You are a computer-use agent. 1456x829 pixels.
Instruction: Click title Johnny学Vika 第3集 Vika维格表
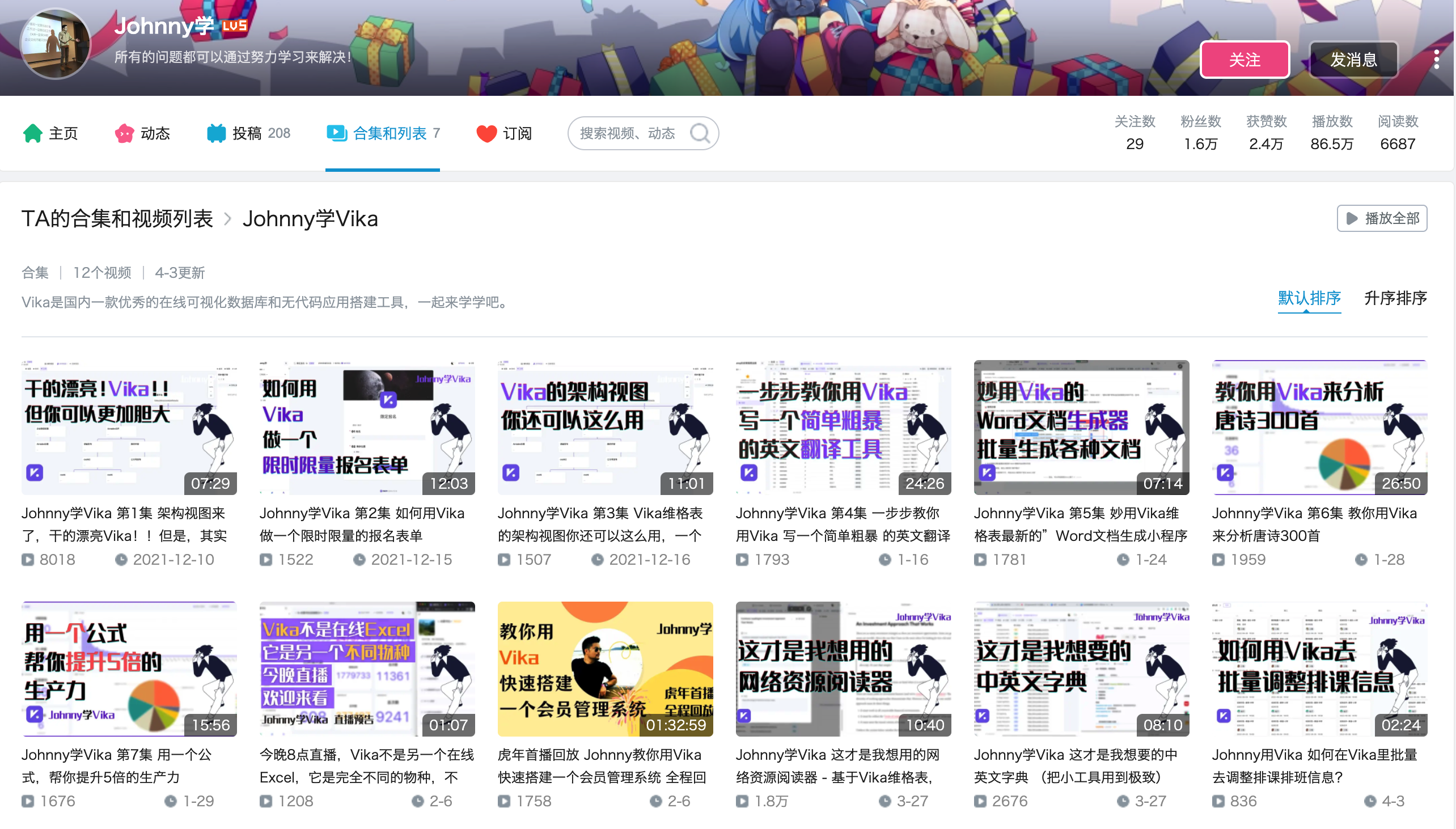point(600,525)
